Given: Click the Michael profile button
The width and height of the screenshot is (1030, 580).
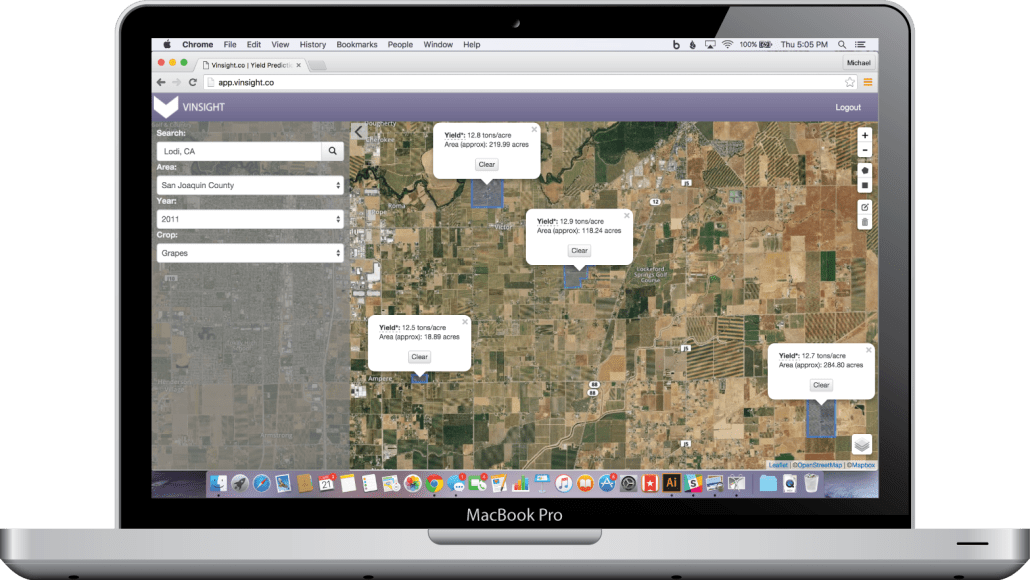Looking at the screenshot, I should click(858, 62).
